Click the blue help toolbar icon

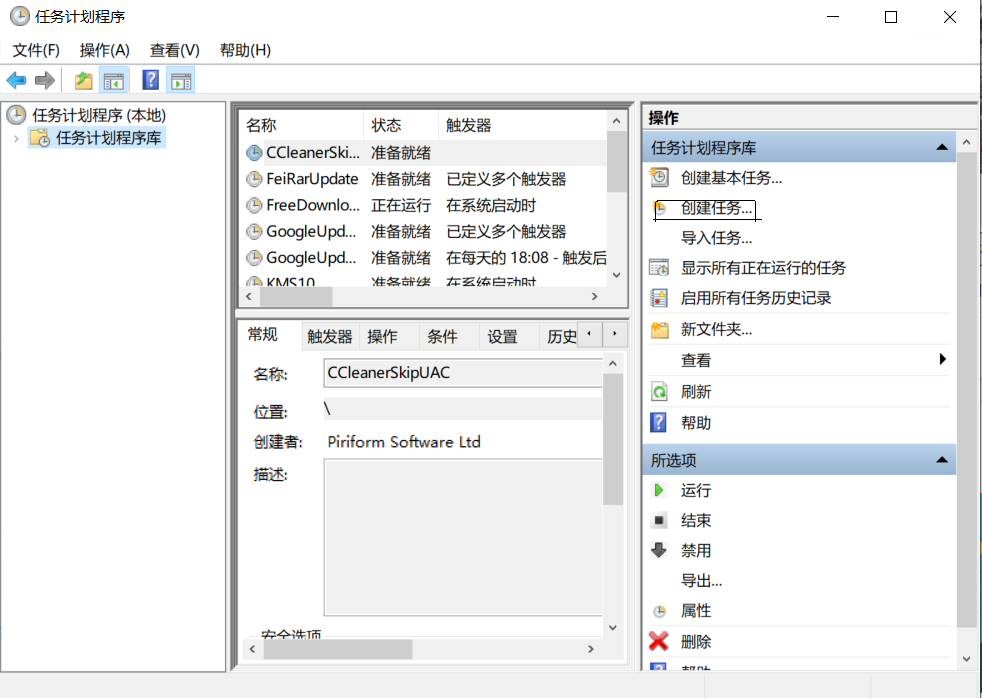[x=150, y=80]
